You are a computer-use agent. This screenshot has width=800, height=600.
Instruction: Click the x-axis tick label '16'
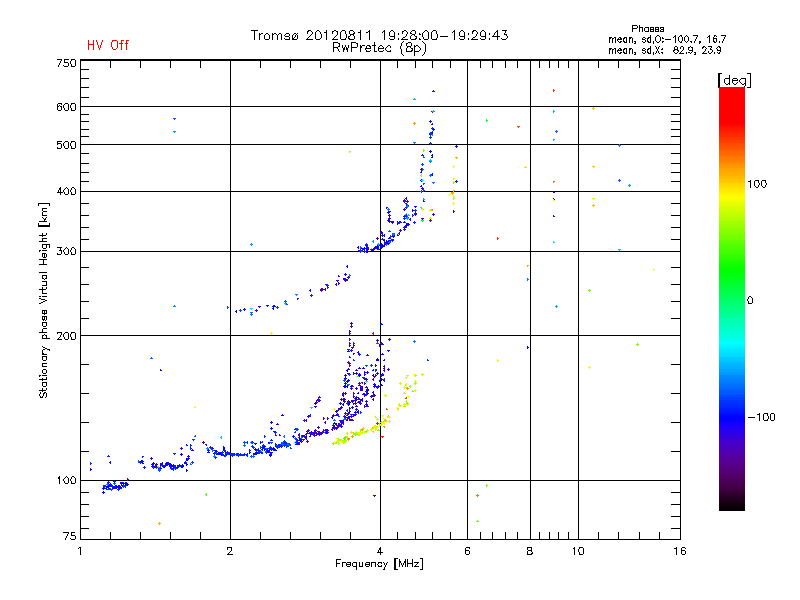(x=680, y=551)
